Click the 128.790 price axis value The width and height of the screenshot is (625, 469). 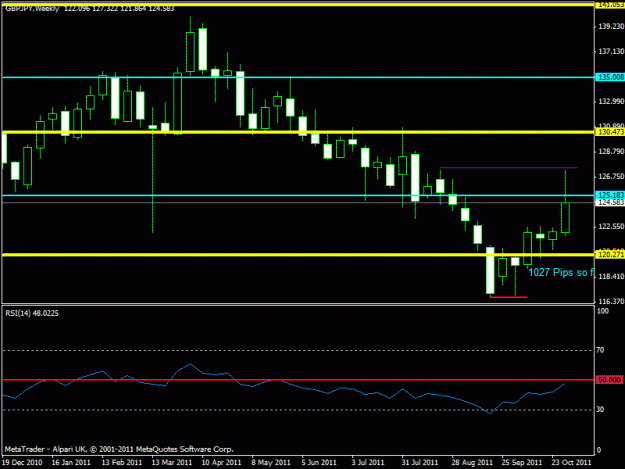611,151
